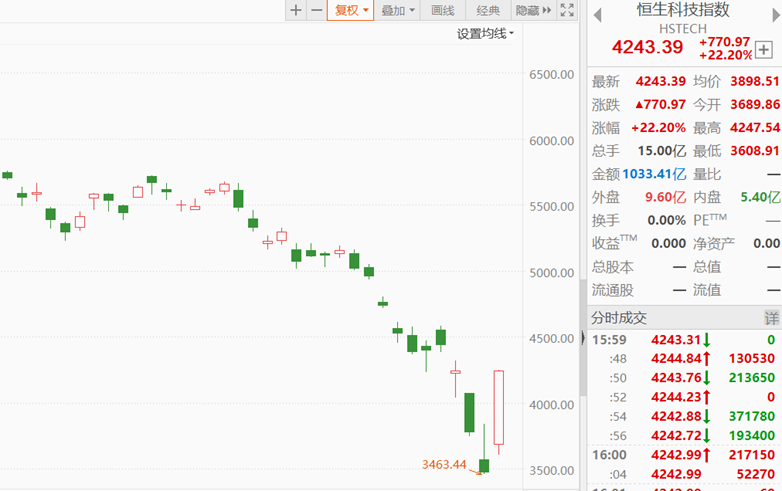Click the 内盘 value 5.40亿
Viewport: 782px width, 491px height.
point(760,197)
